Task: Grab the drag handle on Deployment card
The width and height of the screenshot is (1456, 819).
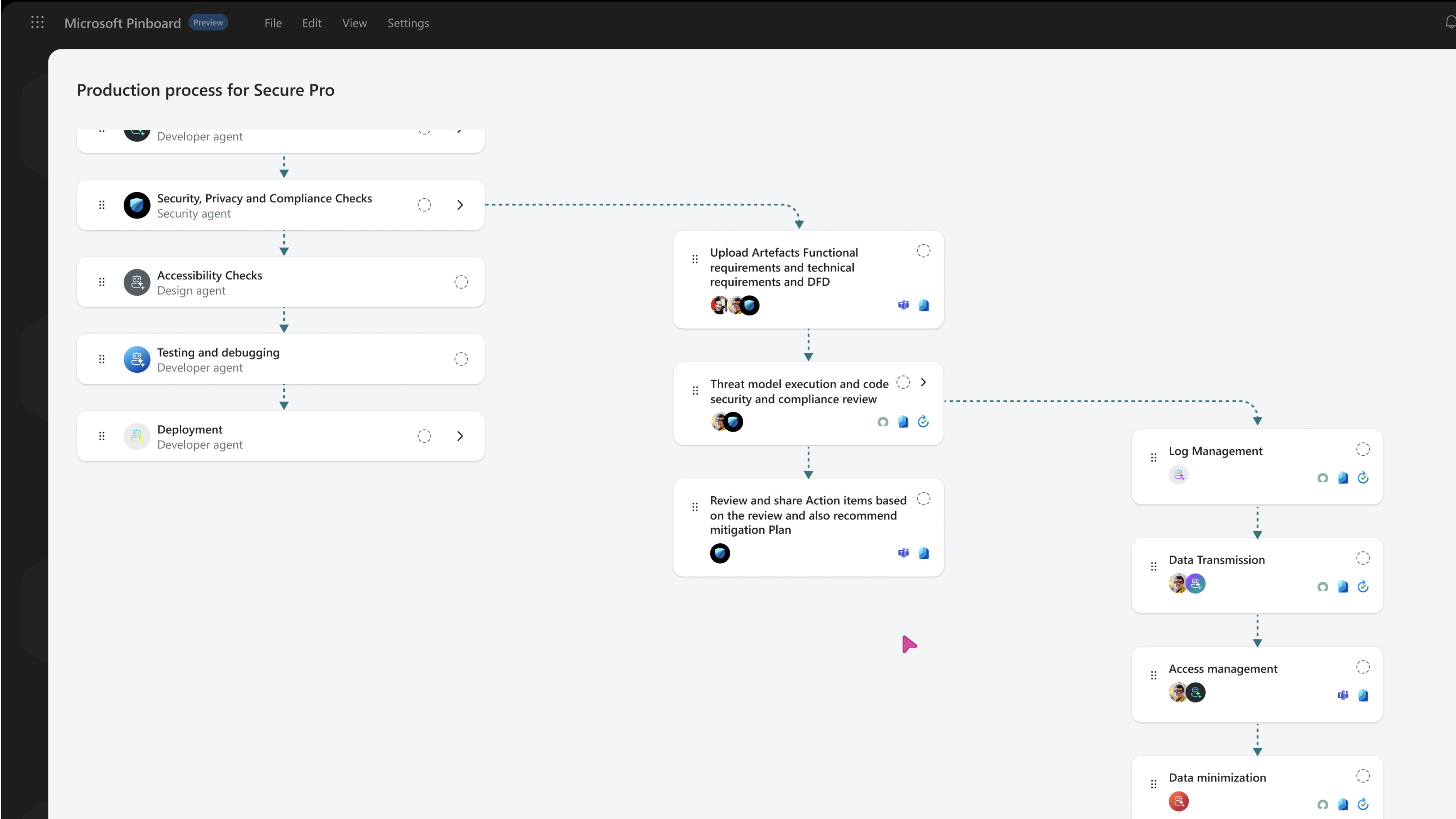Action: coord(102,436)
